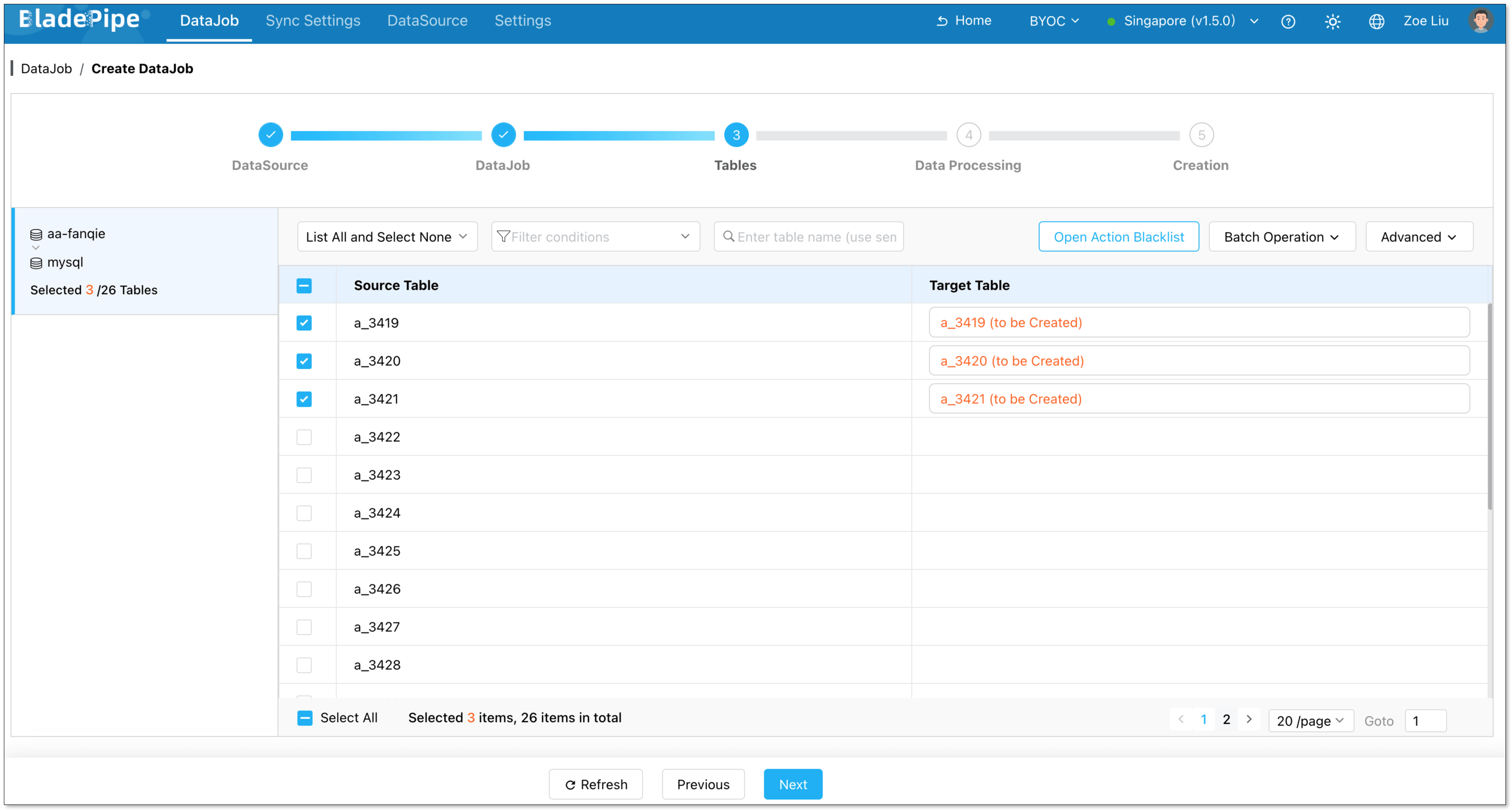Image resolution: width=1512 pixels, height=811 pixels.
Task: Expand the Batch Operation dropdown
Action: [1281, 237]
